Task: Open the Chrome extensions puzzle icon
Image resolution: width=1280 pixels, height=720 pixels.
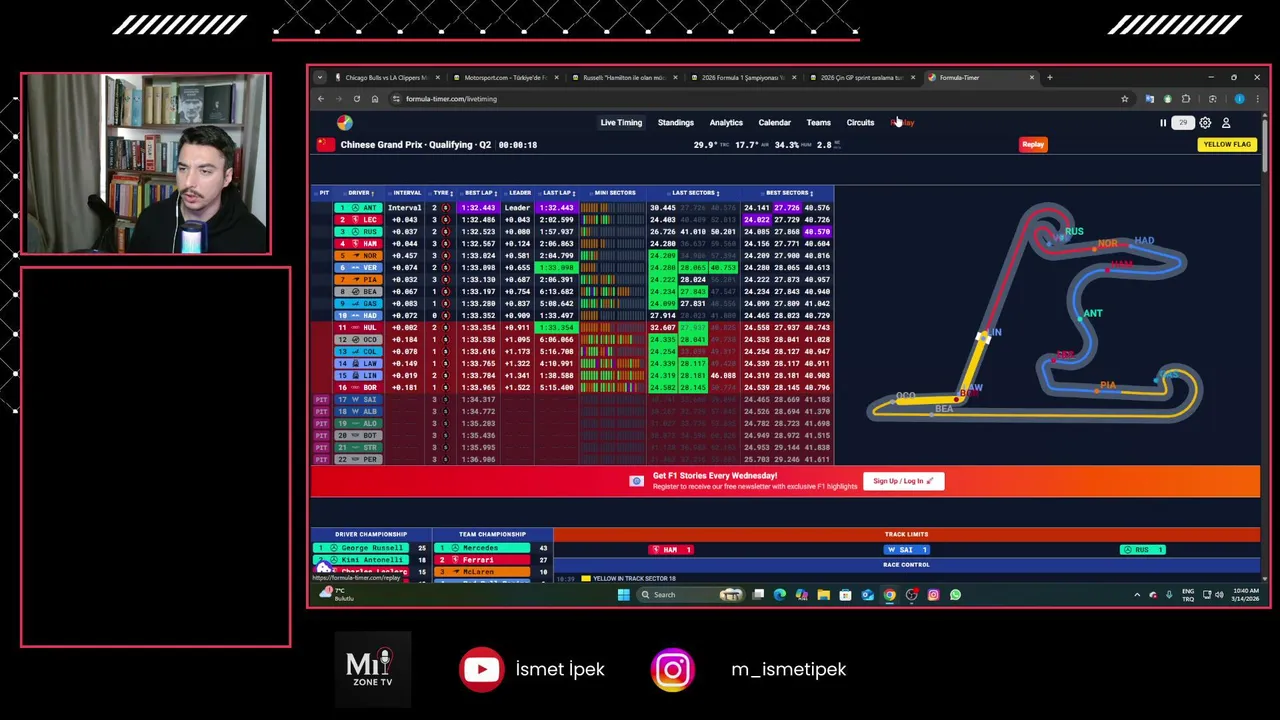Action: coord(1186,99)
